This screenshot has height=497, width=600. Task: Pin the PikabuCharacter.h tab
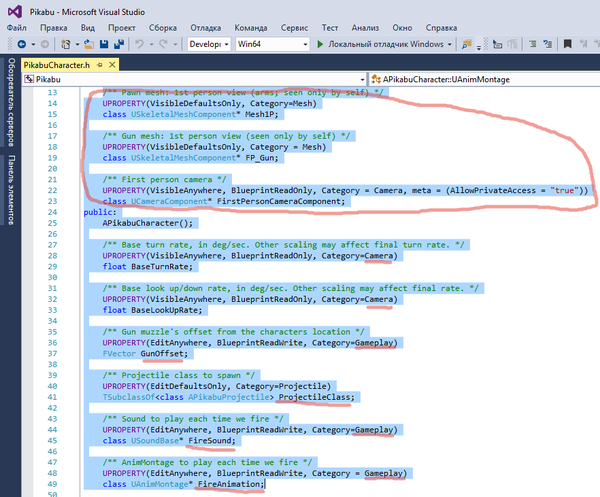[100, 65]
